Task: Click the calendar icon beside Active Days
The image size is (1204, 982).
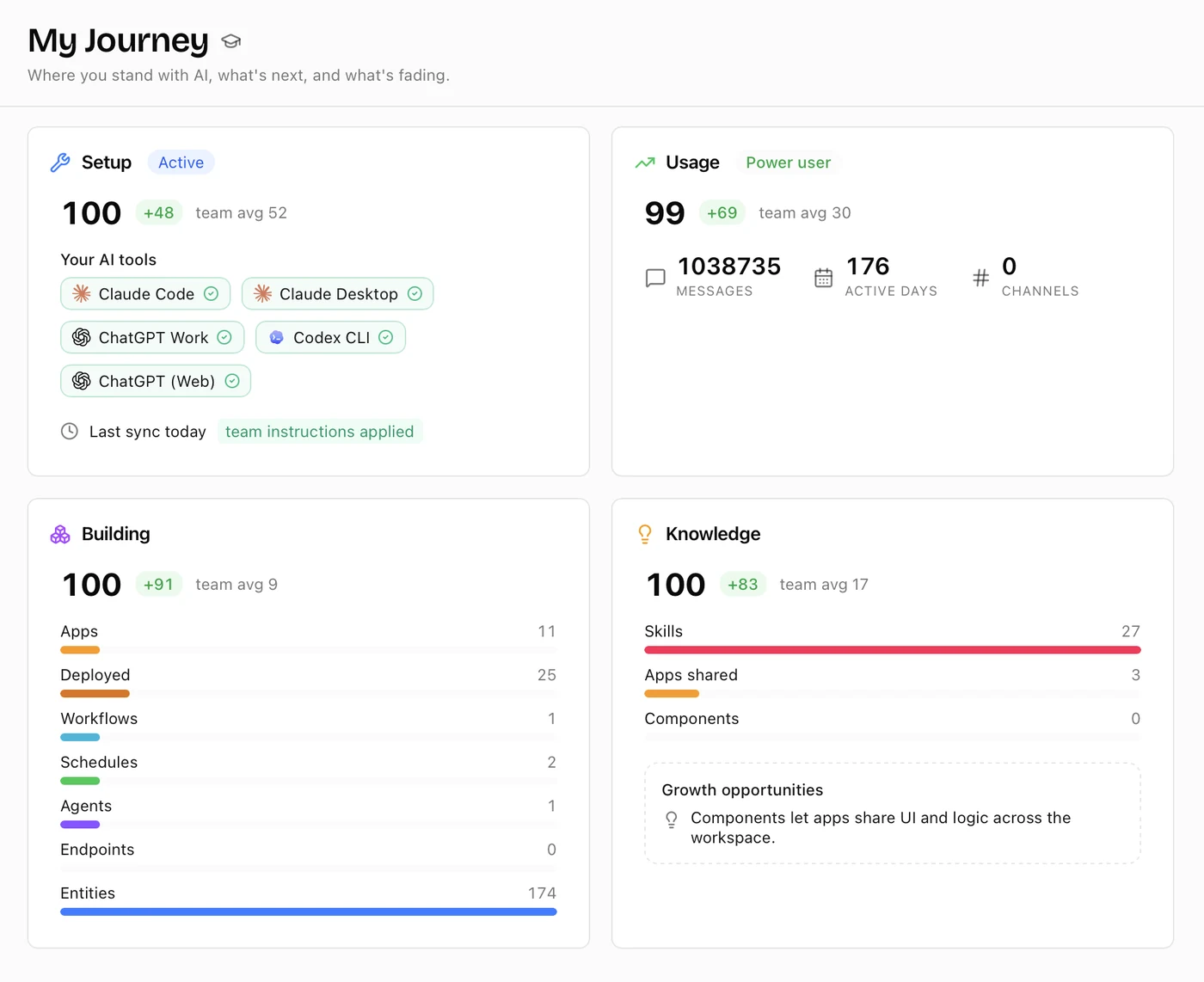Action: pos(824,278)
